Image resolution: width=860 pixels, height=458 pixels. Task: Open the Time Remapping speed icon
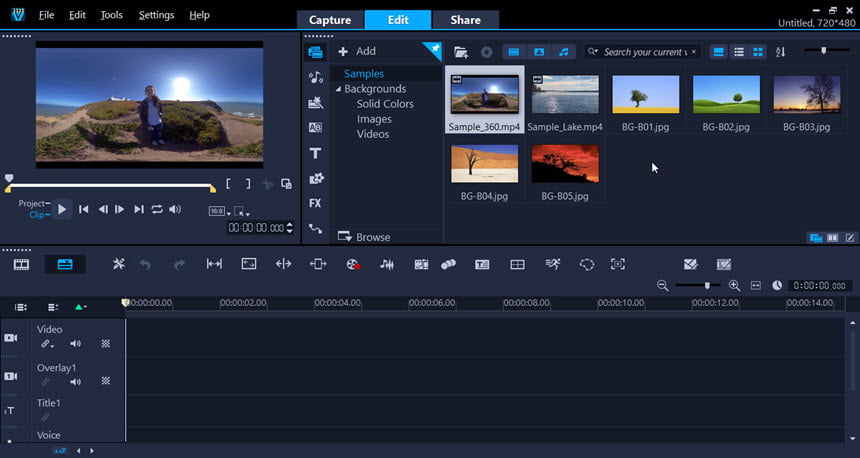(553, 264)
